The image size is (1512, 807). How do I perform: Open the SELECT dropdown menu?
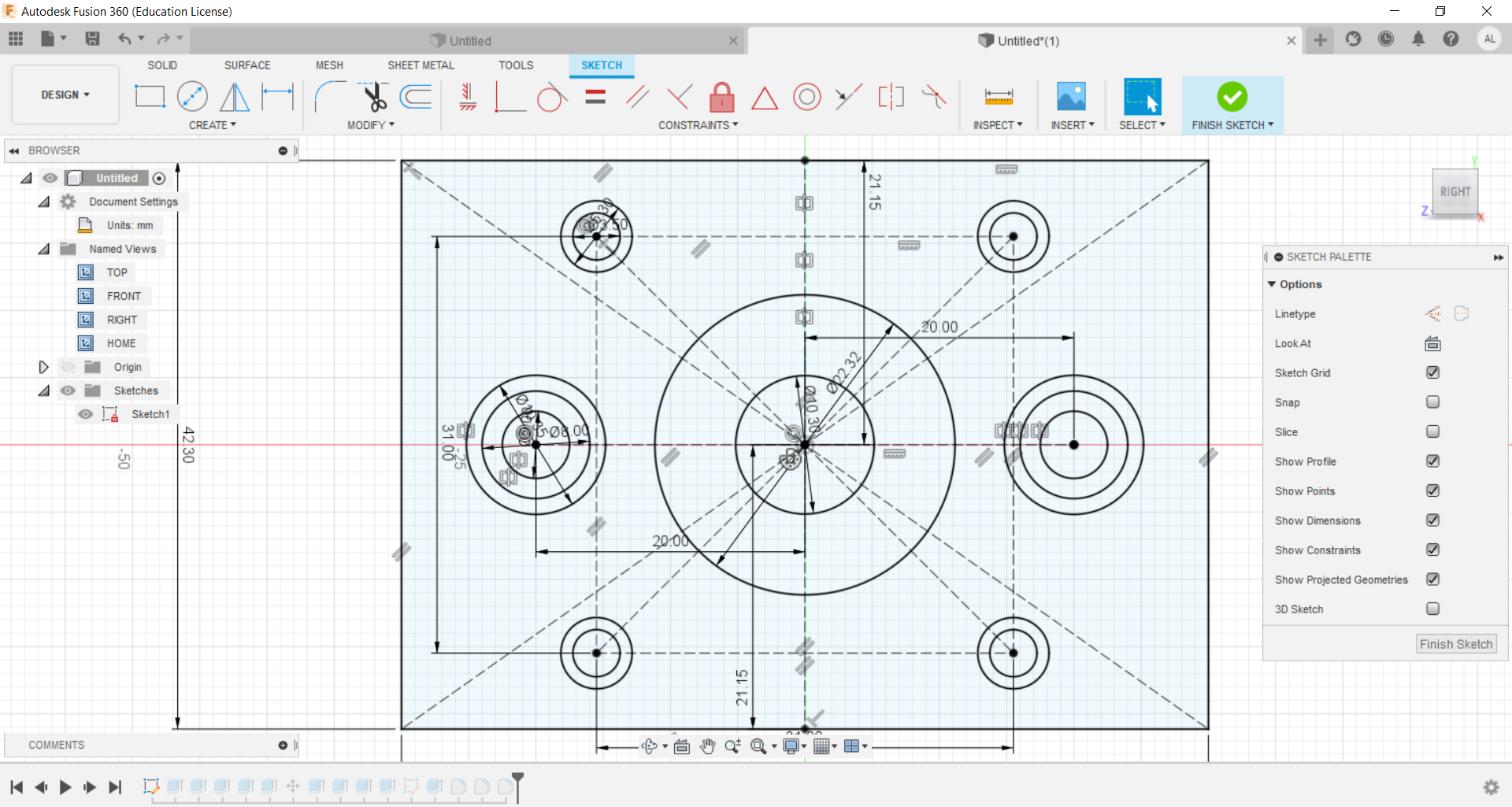pos(1142,125)
